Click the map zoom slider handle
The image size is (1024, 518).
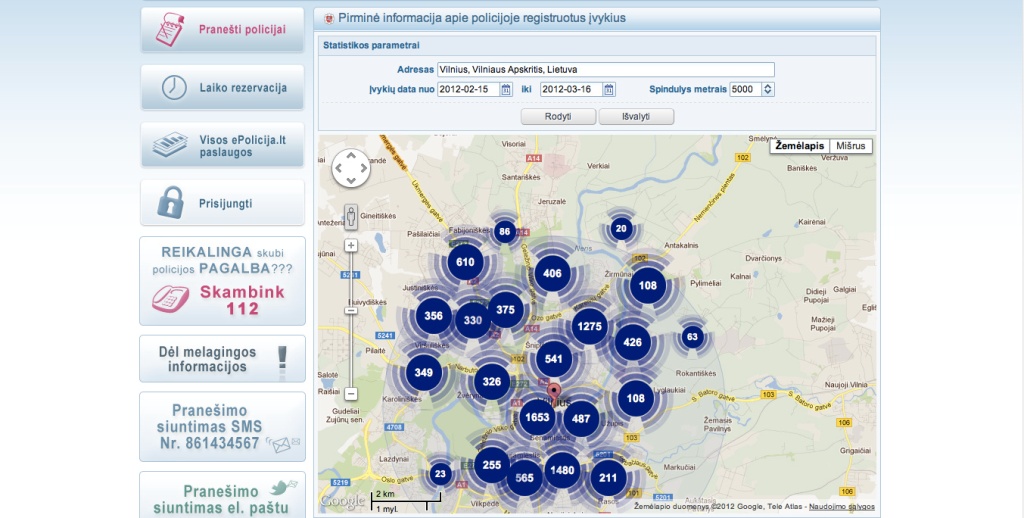(351, 310)
